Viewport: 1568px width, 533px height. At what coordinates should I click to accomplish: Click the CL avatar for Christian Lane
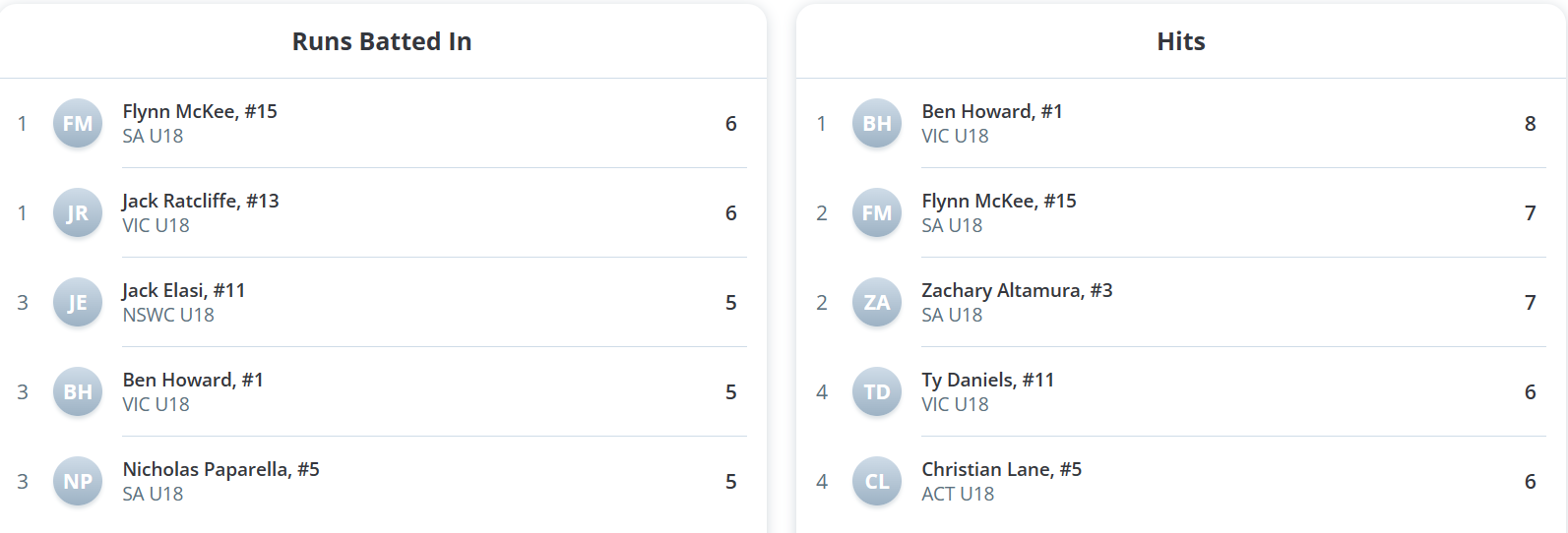click(877, 482)
